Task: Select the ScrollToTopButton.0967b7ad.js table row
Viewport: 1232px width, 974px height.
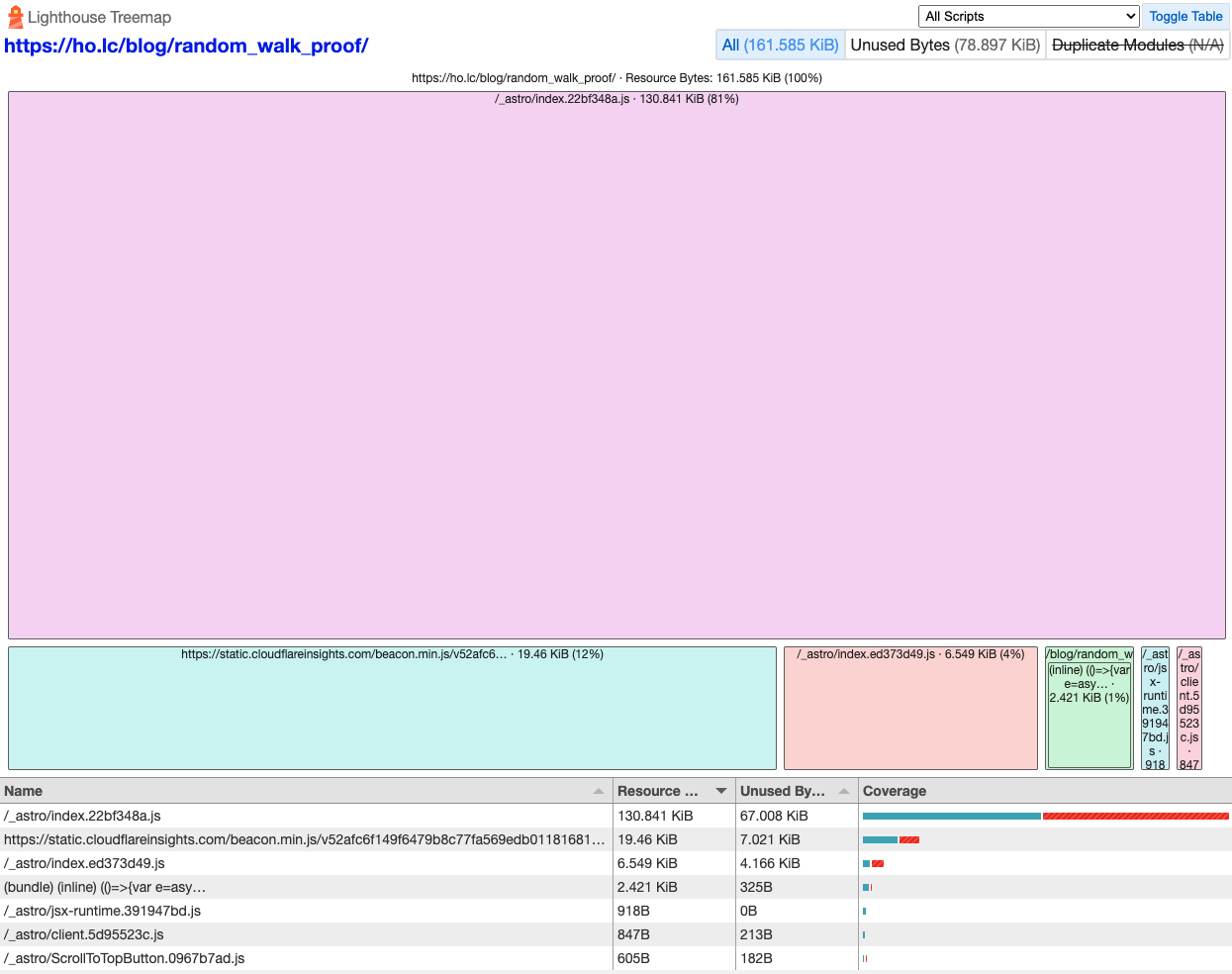Action: coord(297,957)
